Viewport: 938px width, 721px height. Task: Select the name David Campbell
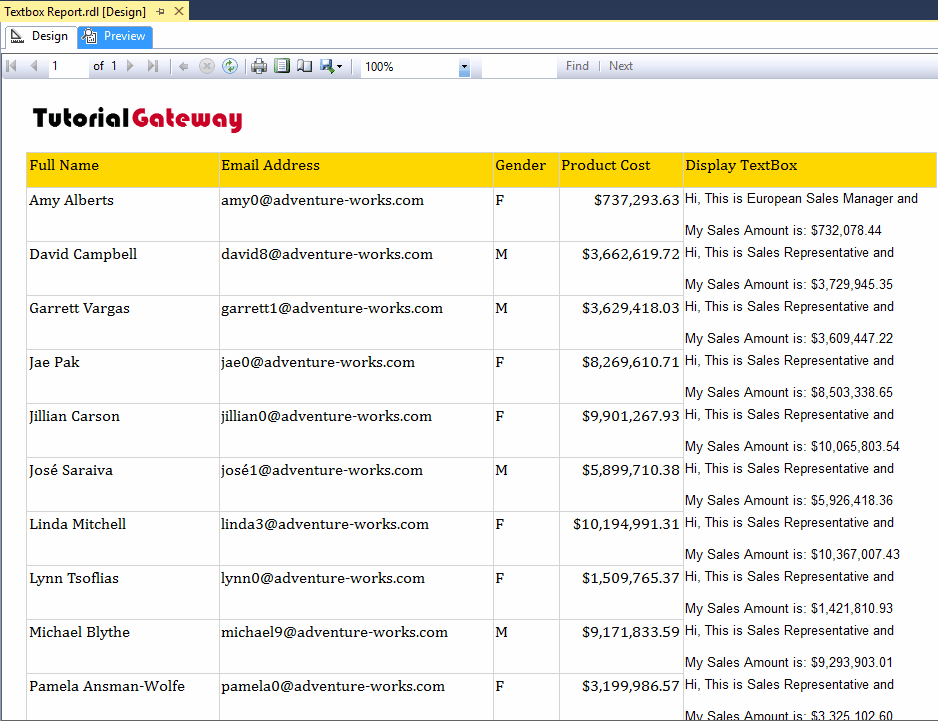pyautogui.click(x=83, y=254)
